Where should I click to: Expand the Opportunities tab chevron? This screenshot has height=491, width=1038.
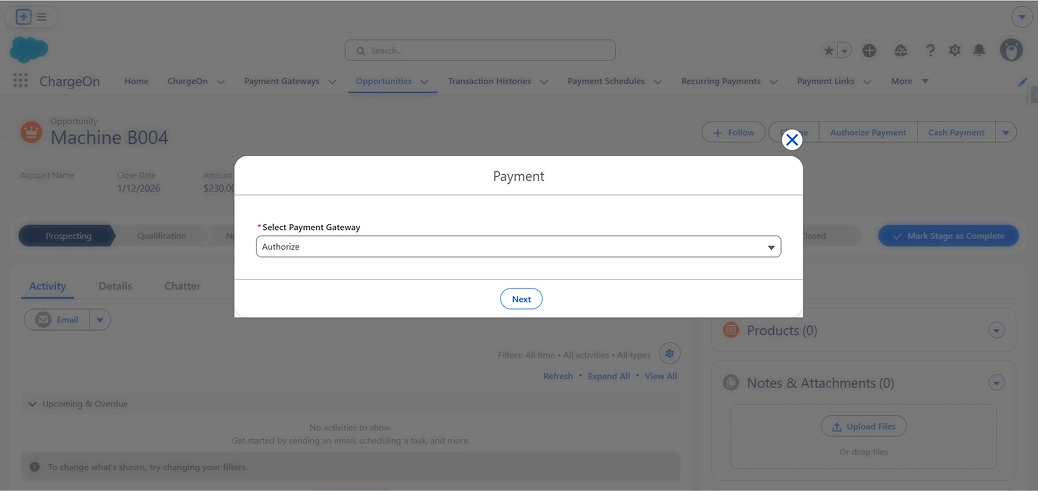tap(424, 82)
